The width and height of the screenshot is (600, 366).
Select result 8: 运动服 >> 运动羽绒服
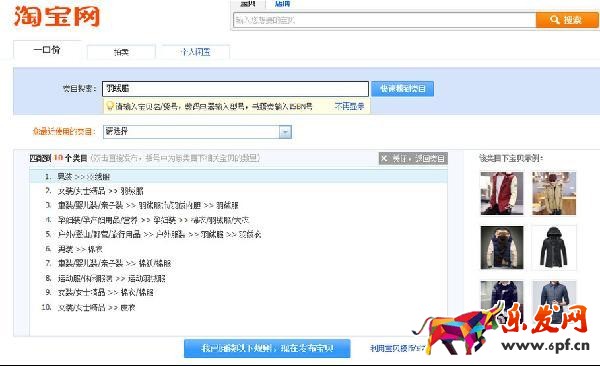click(x=238, y=278)
